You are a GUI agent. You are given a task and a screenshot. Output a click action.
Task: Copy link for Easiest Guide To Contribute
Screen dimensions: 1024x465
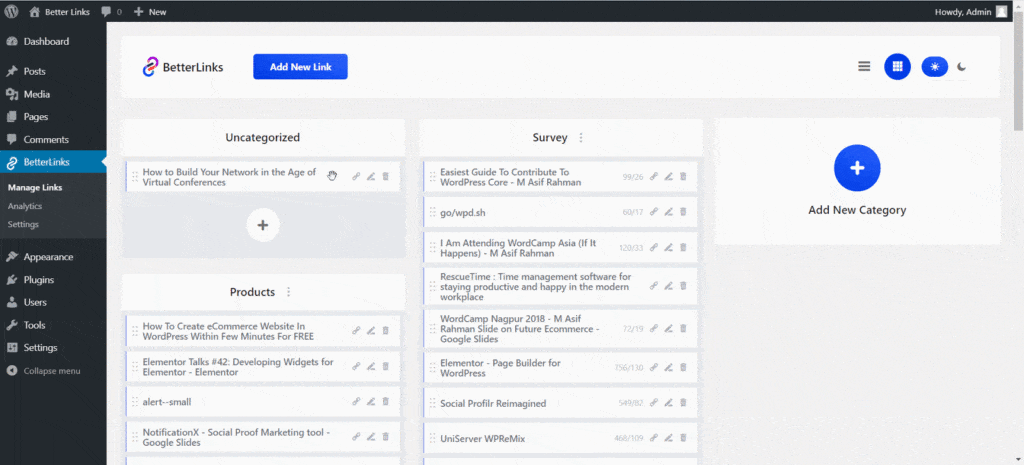pos(654,176)
